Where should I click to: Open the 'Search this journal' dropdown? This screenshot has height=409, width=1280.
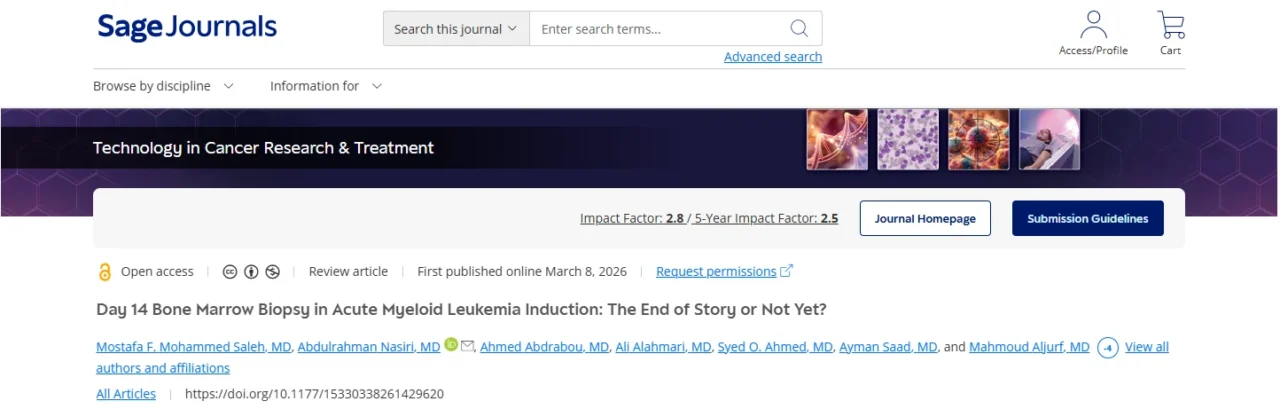[x=456, y=29]
